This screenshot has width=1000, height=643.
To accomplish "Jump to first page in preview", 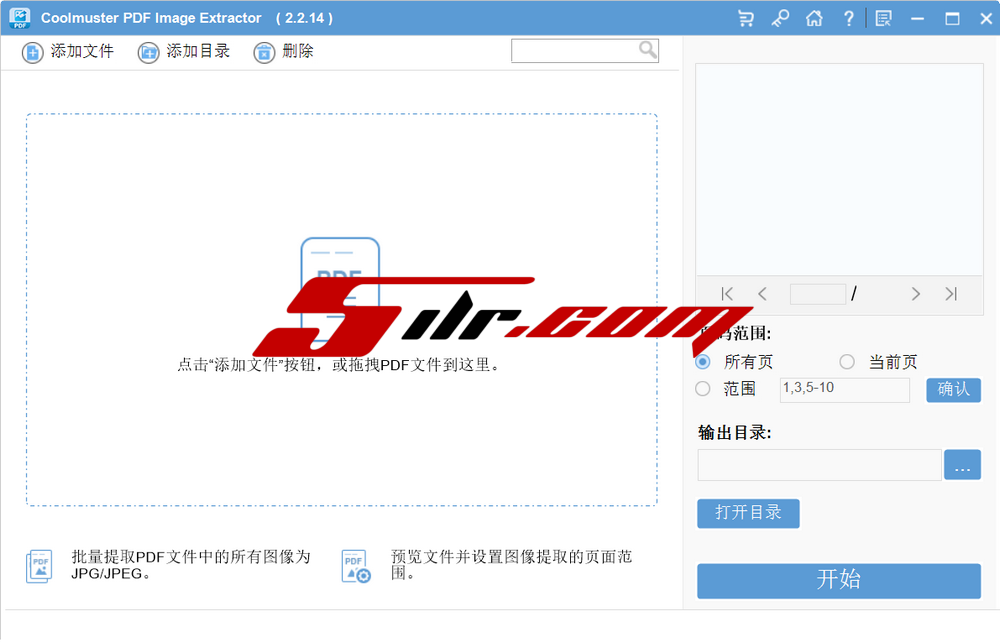I will click(727, 294).
